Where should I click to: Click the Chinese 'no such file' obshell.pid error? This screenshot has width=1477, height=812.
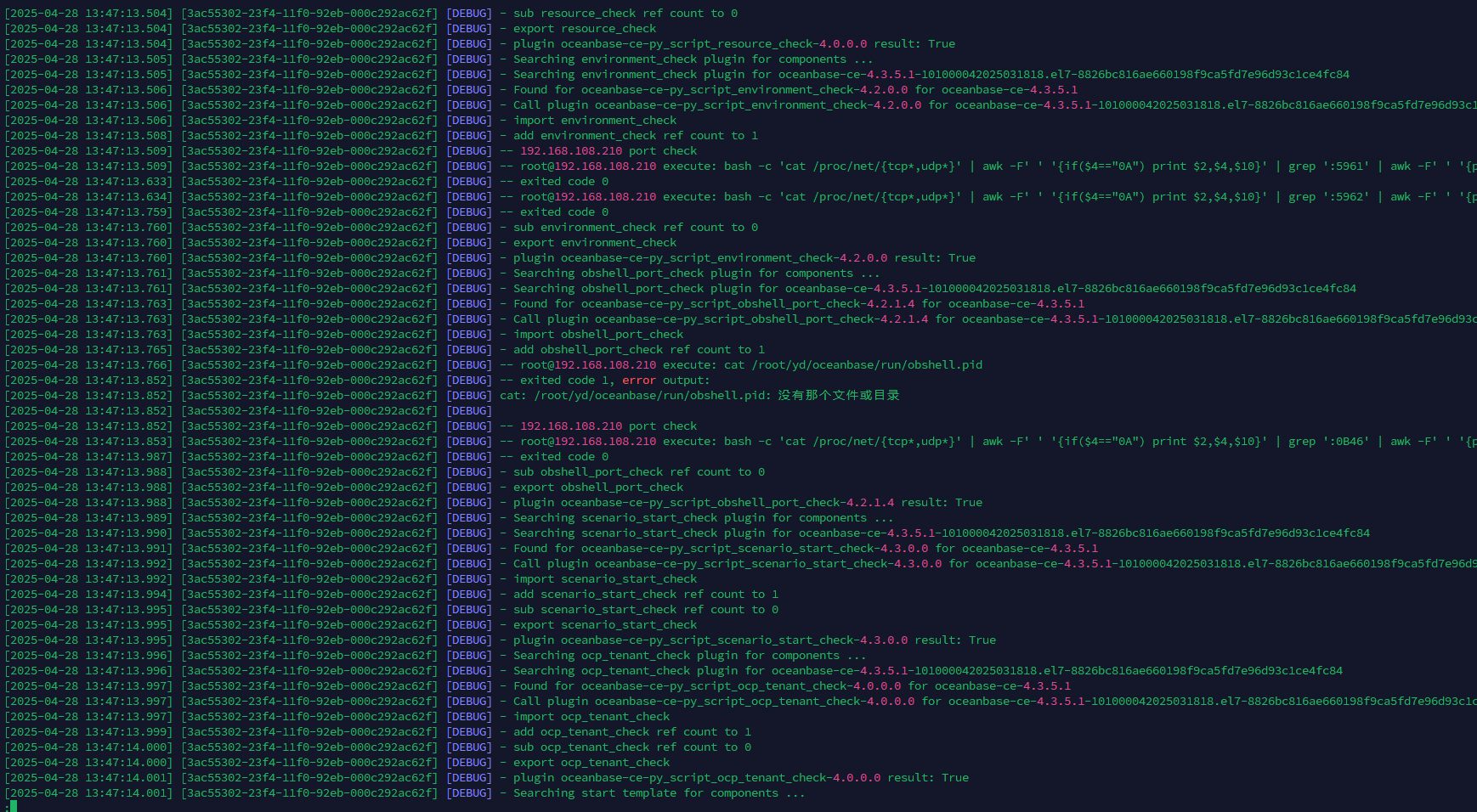699,396
